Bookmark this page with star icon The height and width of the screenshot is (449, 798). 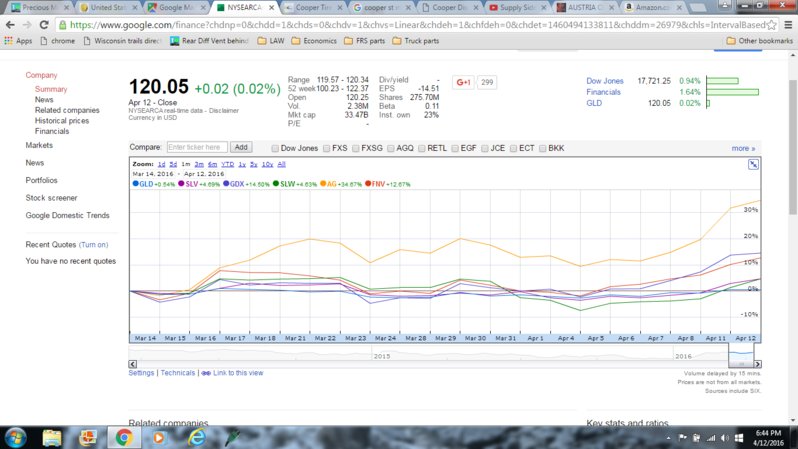(772, 24)
